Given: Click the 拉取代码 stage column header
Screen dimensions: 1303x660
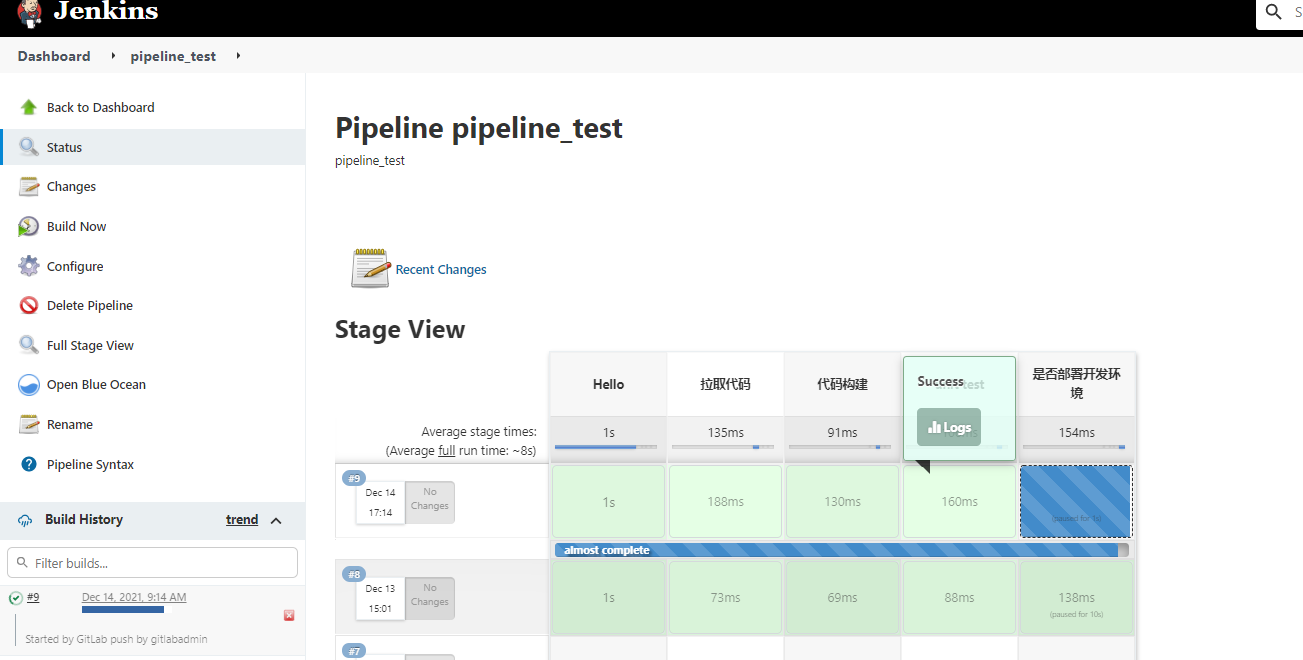Looking at the screenshot, I should pyautogui.click(x=725, y=384).
